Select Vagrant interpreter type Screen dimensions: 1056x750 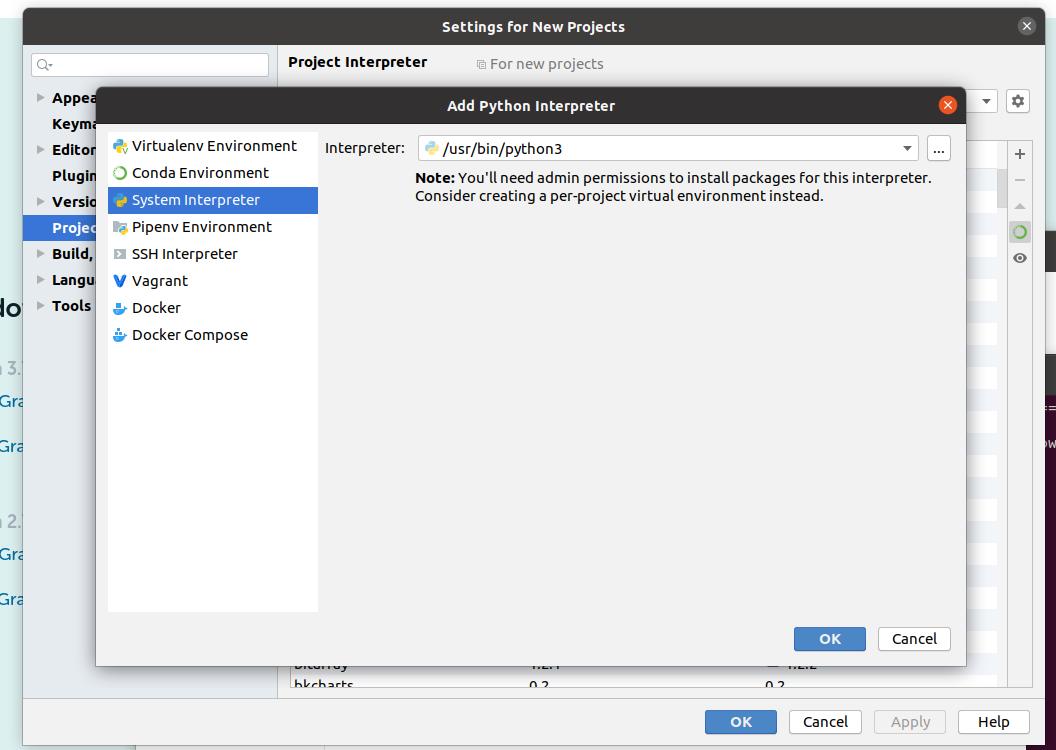[x=159, y=281]
